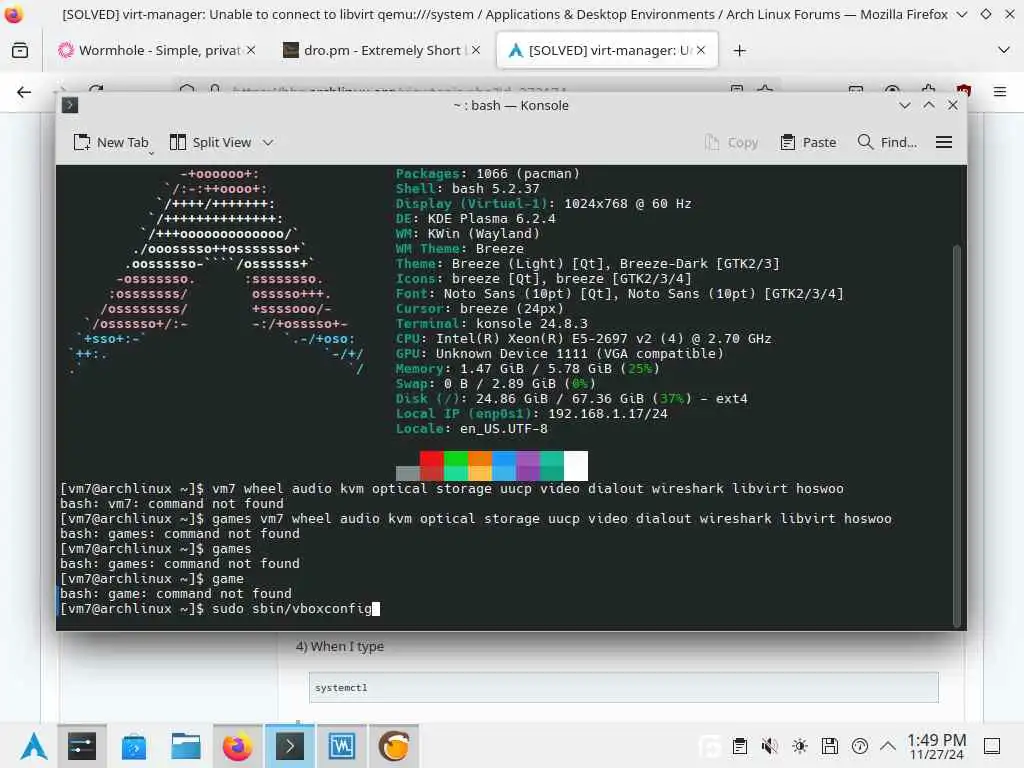Open the updates/network circular tray icon
The height and width of the screenshot is (768, 1024).
tap(859, 746)
